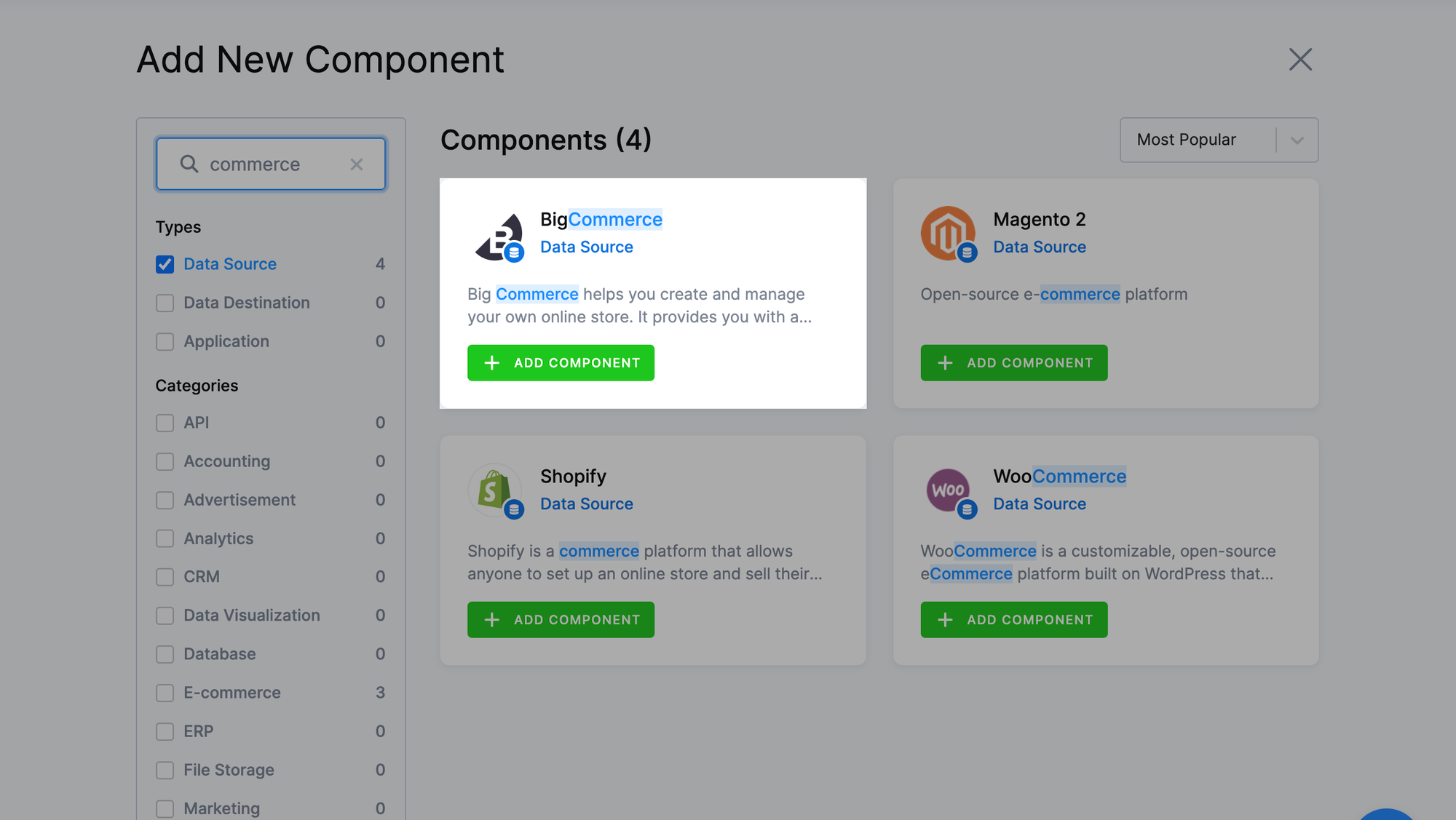Uncheck the Data Source type filter
Viewport: 1456px width, 820px height.
coord(165,264)
